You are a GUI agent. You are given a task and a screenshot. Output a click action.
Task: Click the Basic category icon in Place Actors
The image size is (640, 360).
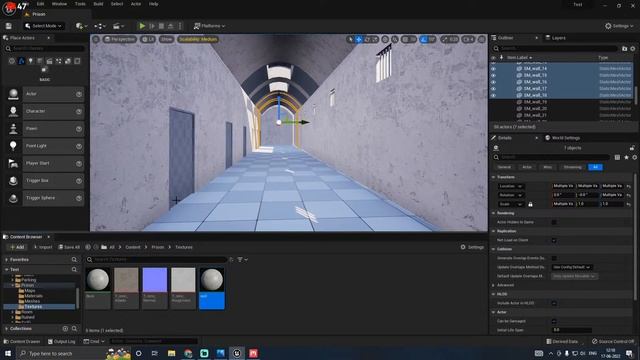21,61
